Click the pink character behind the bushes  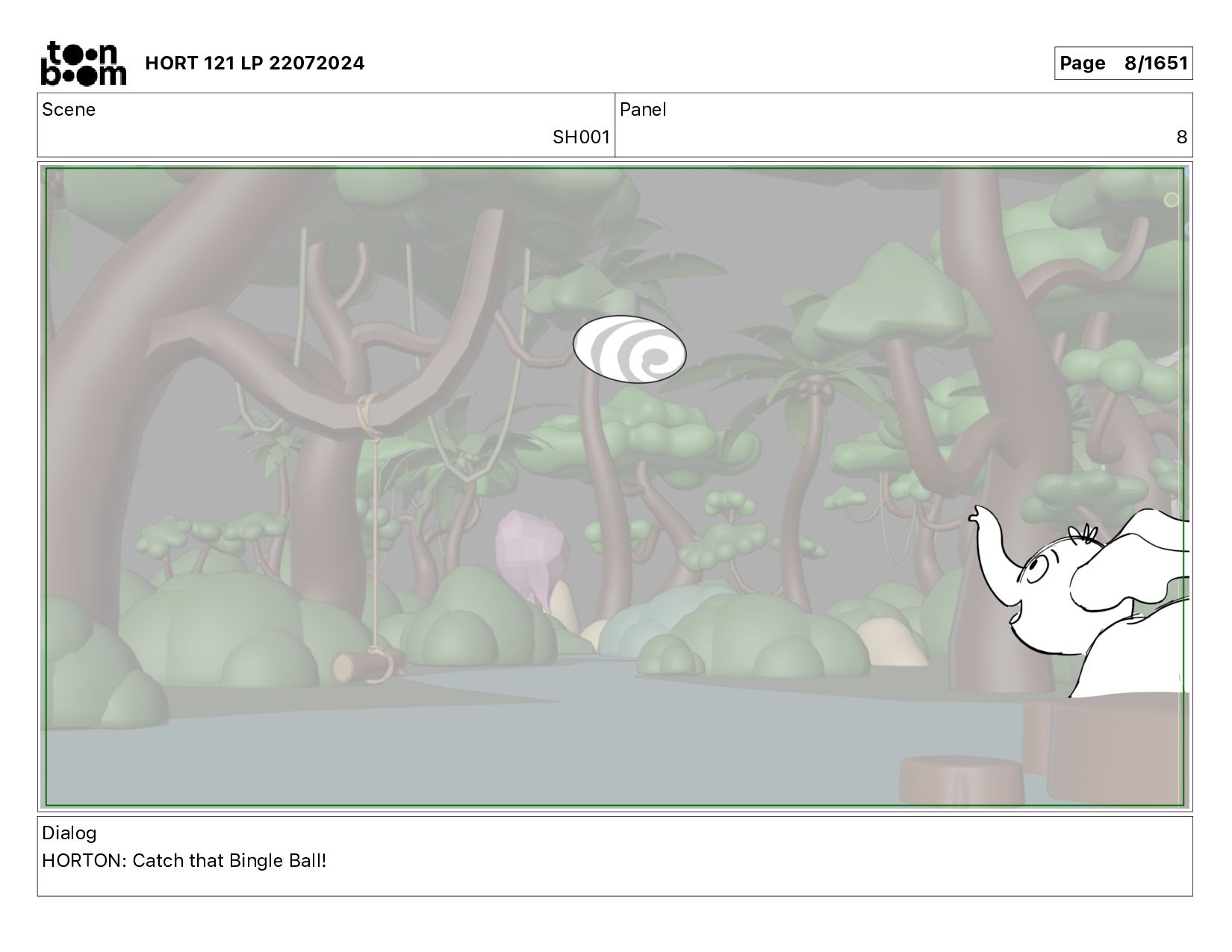(x=533, y=558)
